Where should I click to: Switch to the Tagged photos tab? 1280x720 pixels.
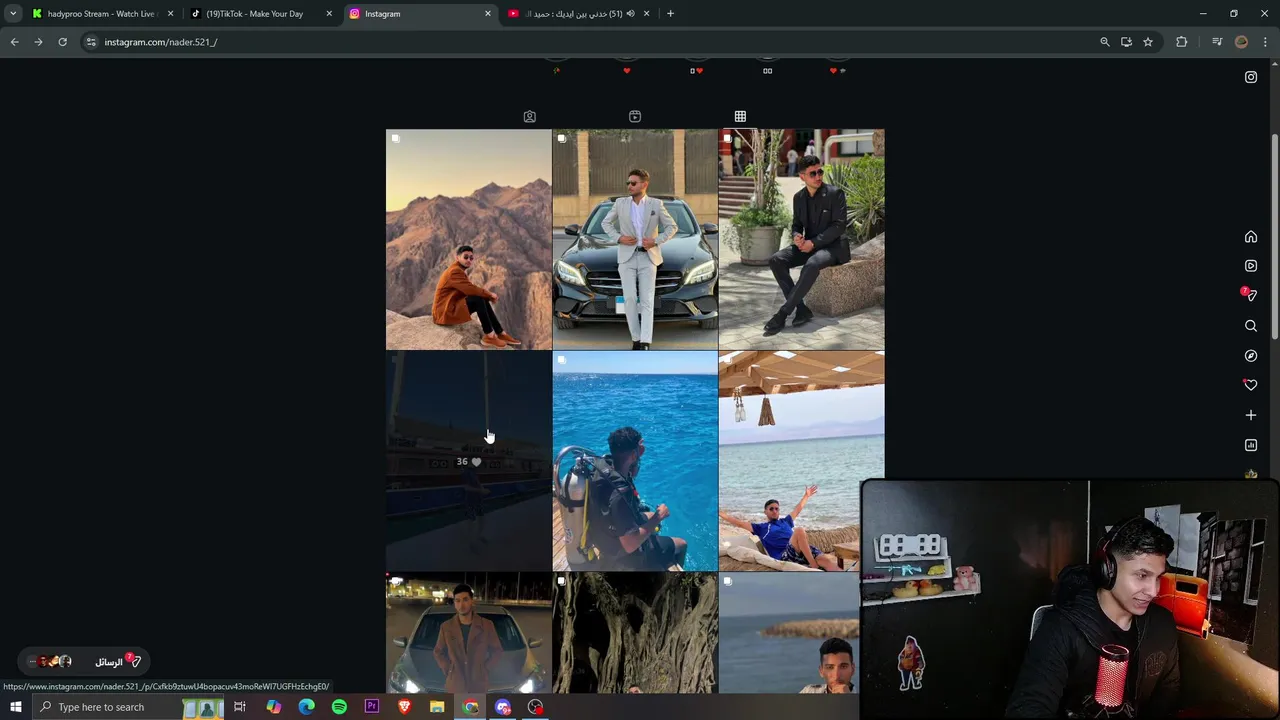(x=530, y=117)
